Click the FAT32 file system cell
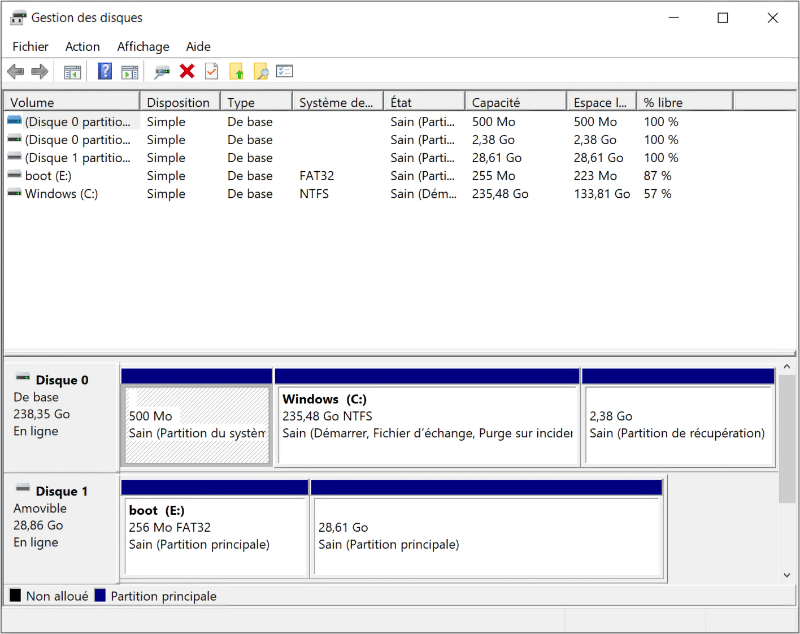 [316, 176]
